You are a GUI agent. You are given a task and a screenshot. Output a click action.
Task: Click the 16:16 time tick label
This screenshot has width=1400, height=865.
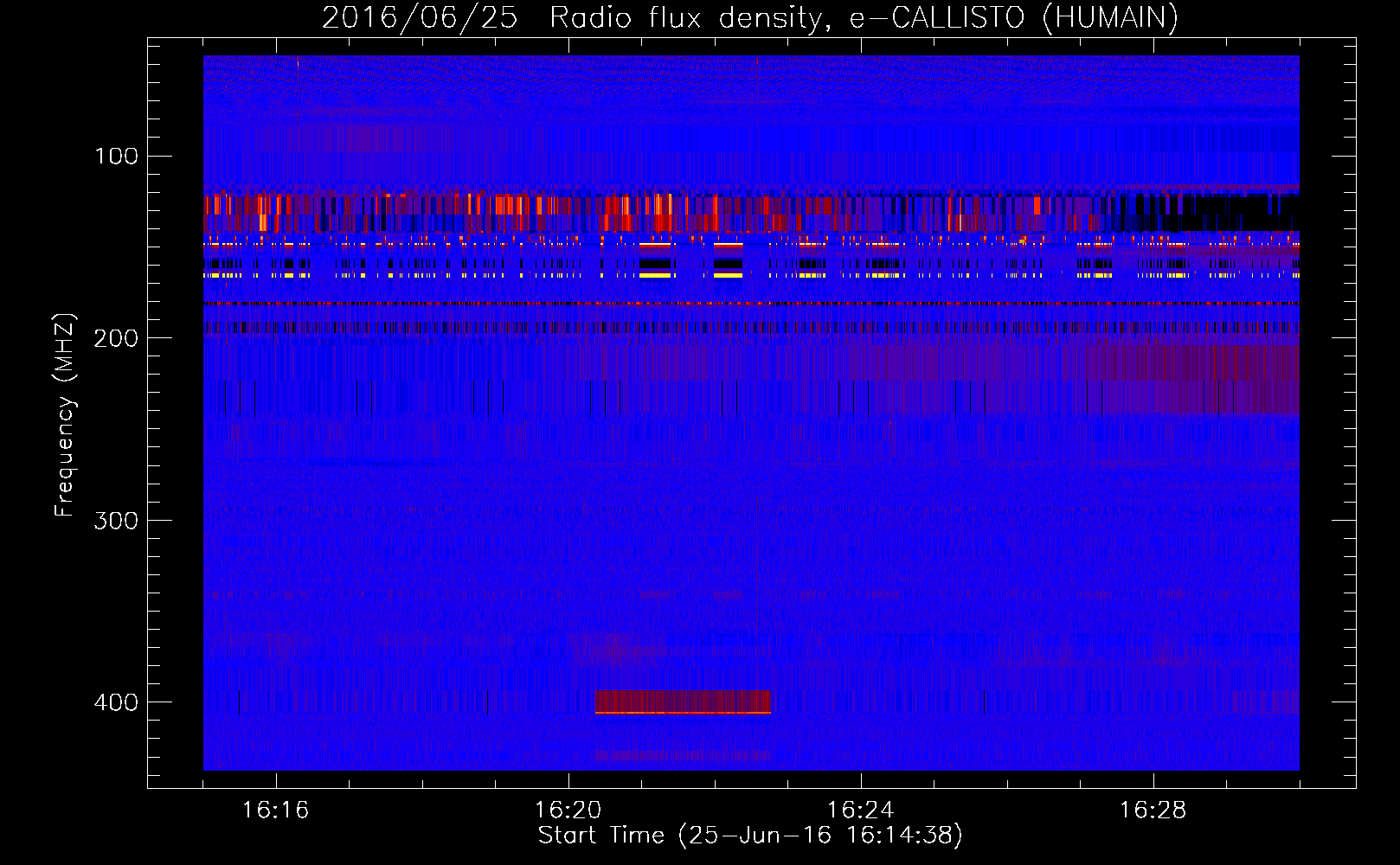click(x=276, y=811)
